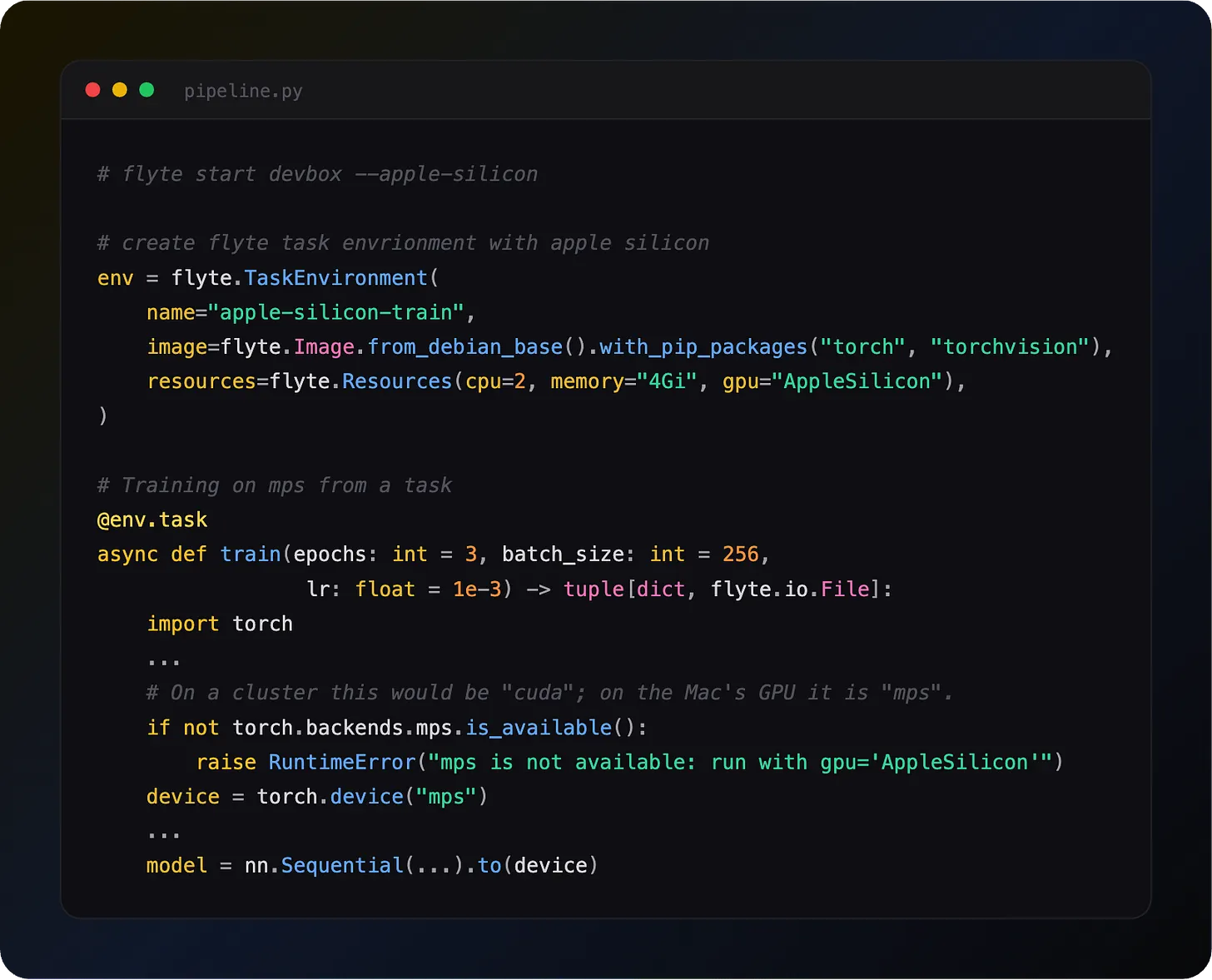Click "from_debian_base" method name
The width and height of the screenshot is (1212, 980).
(465, 347)
